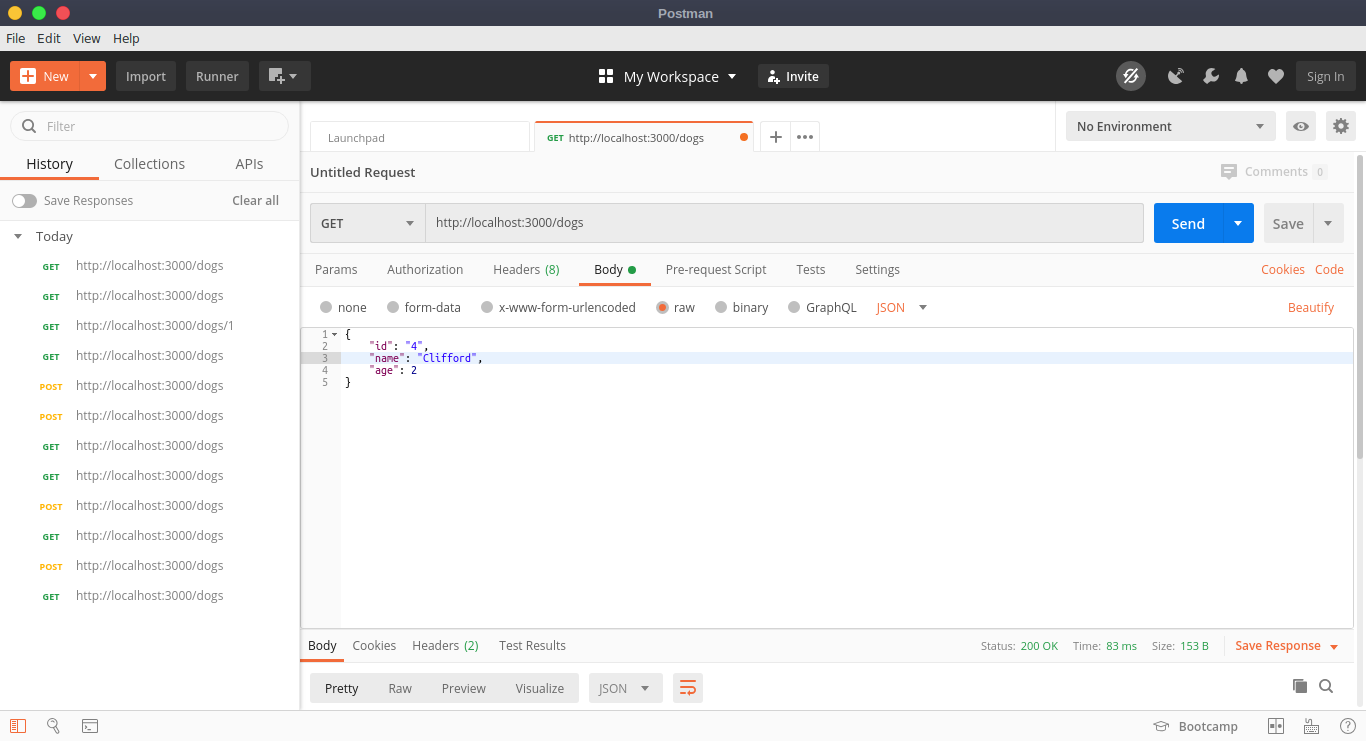Screen dimensions: 1366x741
Task: Open the Help menu
Action: 126,38
